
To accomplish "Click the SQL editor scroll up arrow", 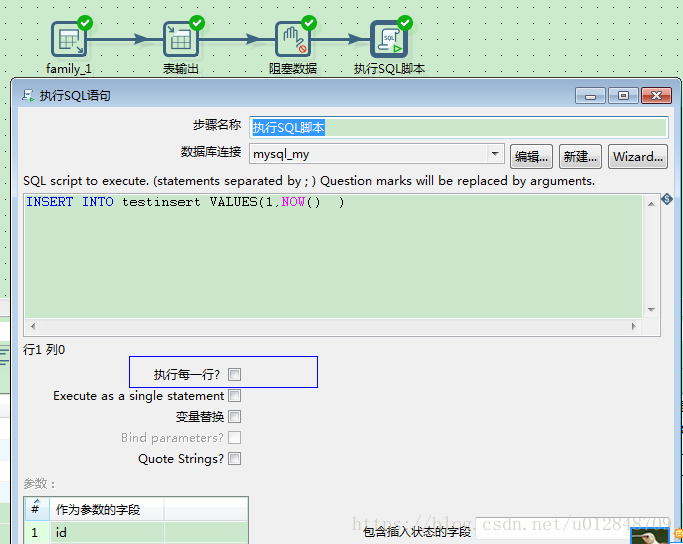I will (651, 203).
